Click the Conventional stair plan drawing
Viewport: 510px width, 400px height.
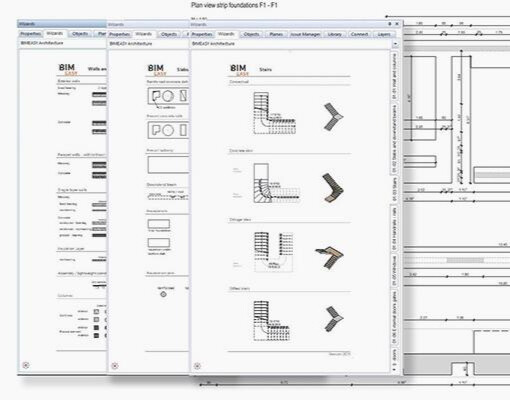point(274,113)
